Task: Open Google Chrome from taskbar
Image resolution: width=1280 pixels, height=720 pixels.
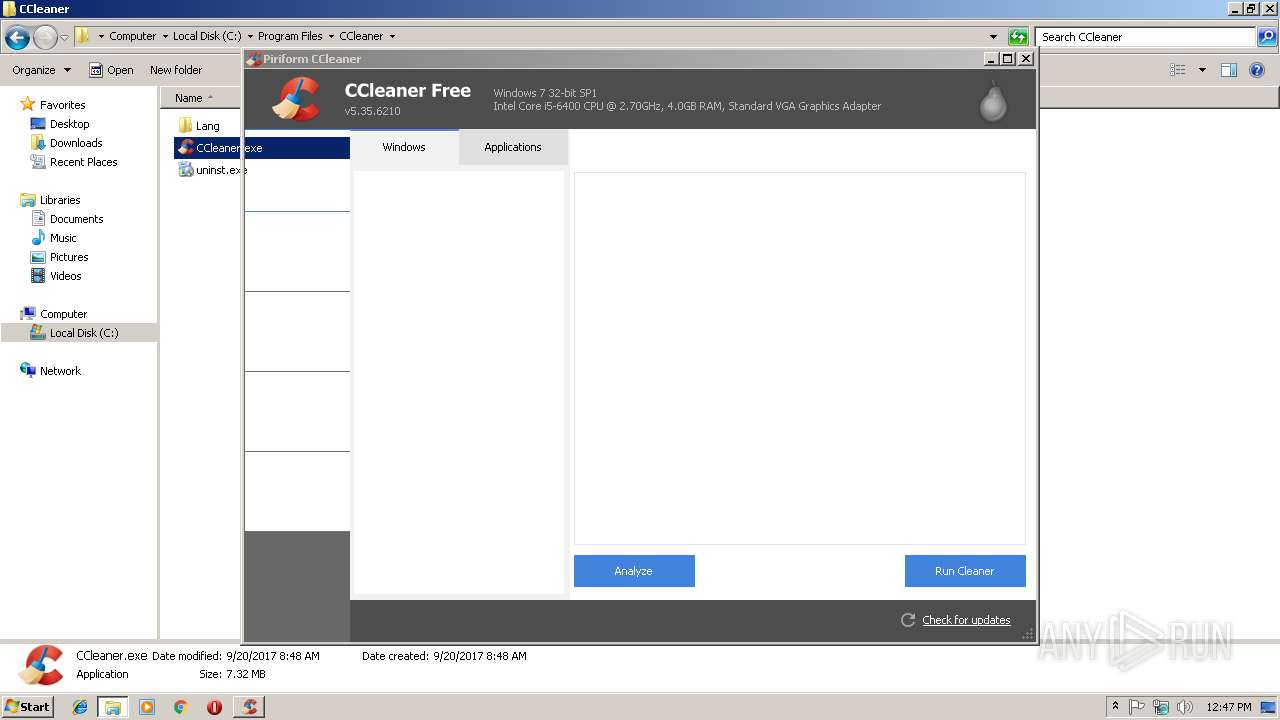Action: [x=180, y=707]
